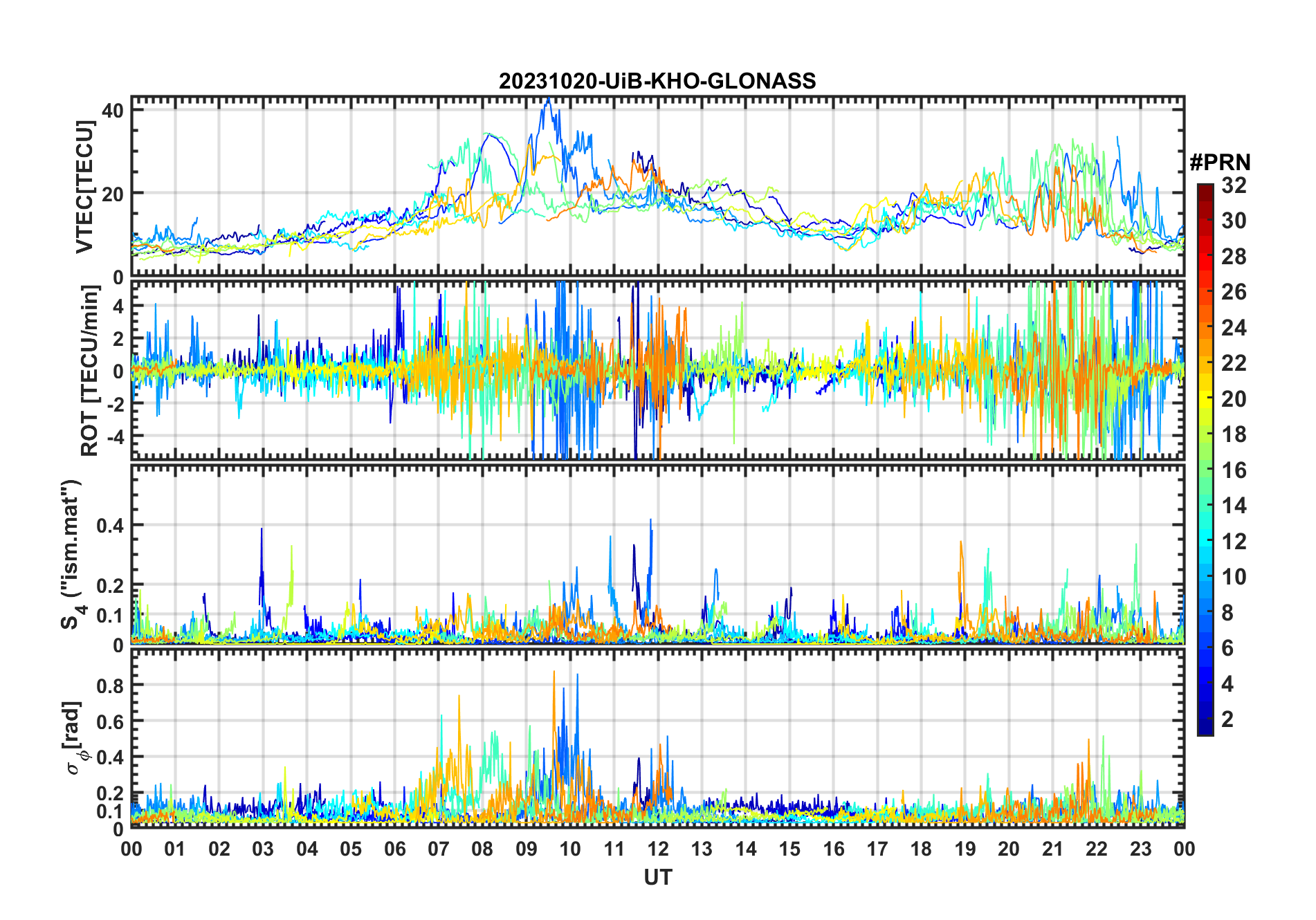Click the plot title 20231020-UiB-KHO-GLONASS
Viewport: 1316px width, 920px height.
point(657,82)
